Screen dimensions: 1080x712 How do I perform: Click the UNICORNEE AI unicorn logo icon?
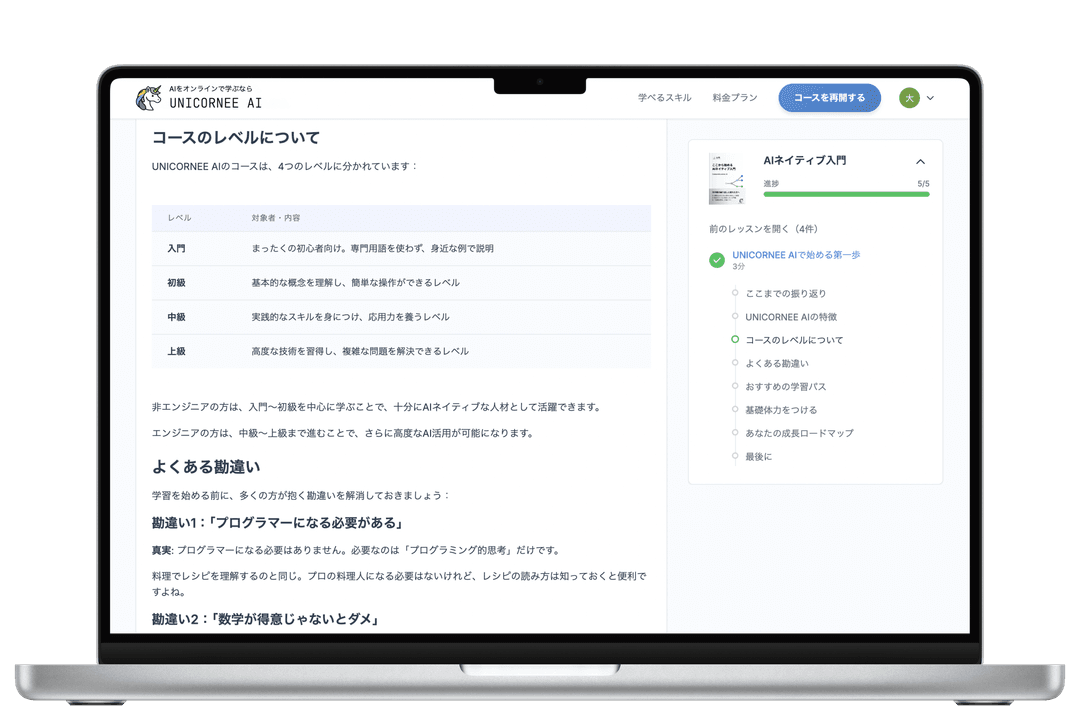[148, 98]
